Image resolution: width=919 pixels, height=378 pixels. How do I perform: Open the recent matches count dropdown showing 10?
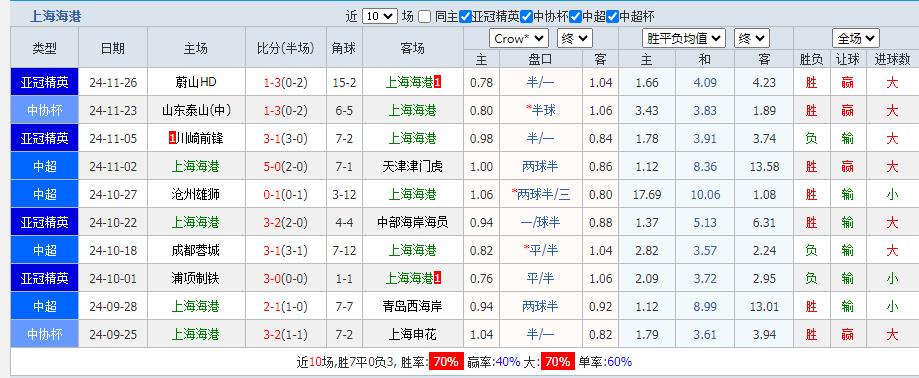[380, 16]
